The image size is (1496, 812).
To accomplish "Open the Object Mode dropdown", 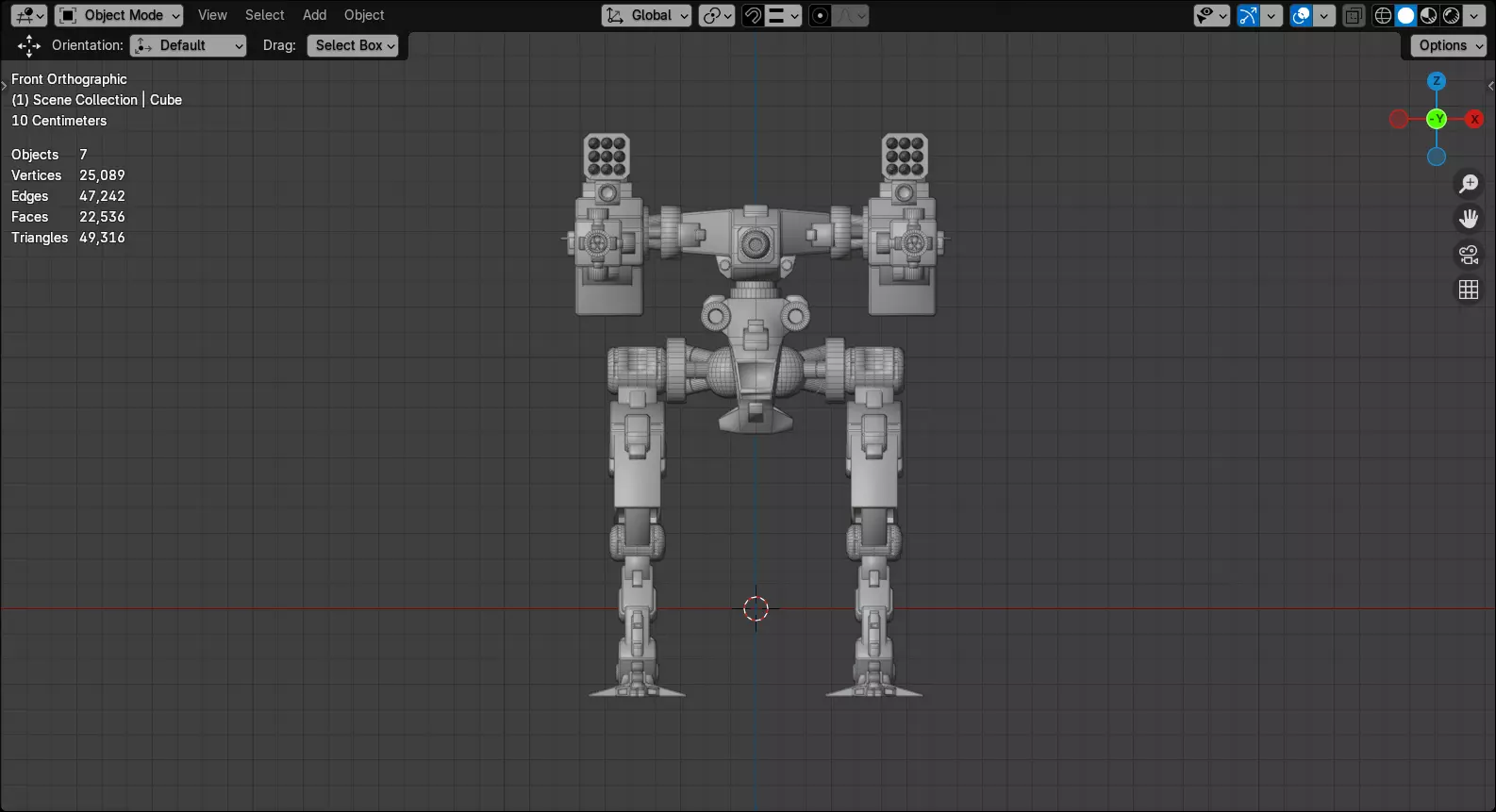I will point(119,15).
